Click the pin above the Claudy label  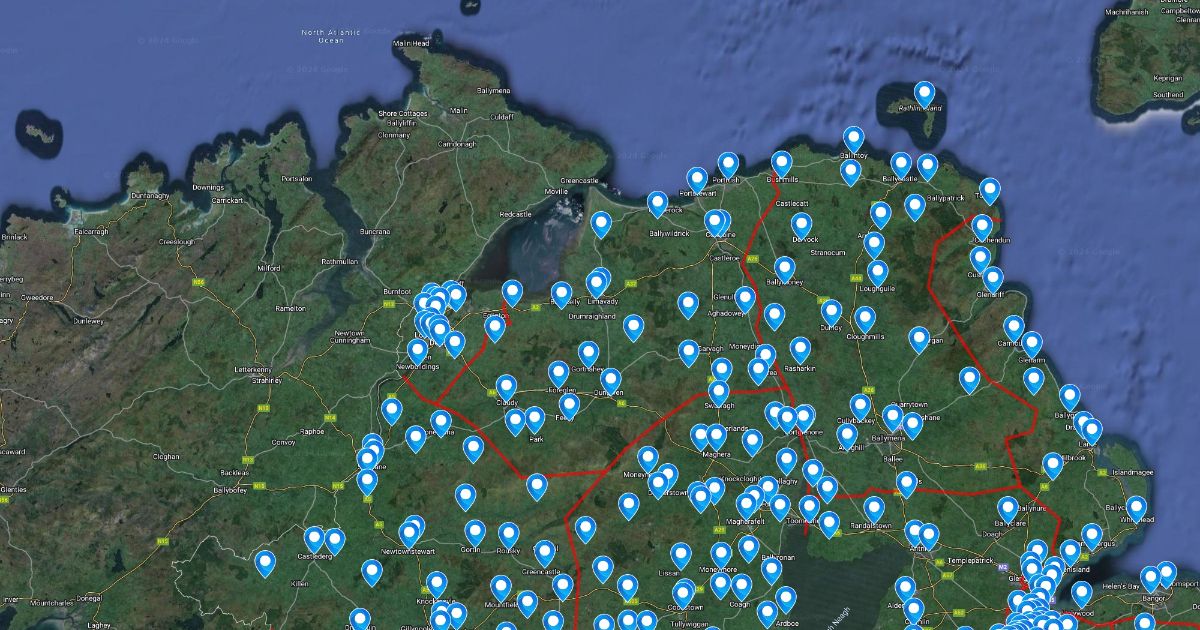click(506, 388)
